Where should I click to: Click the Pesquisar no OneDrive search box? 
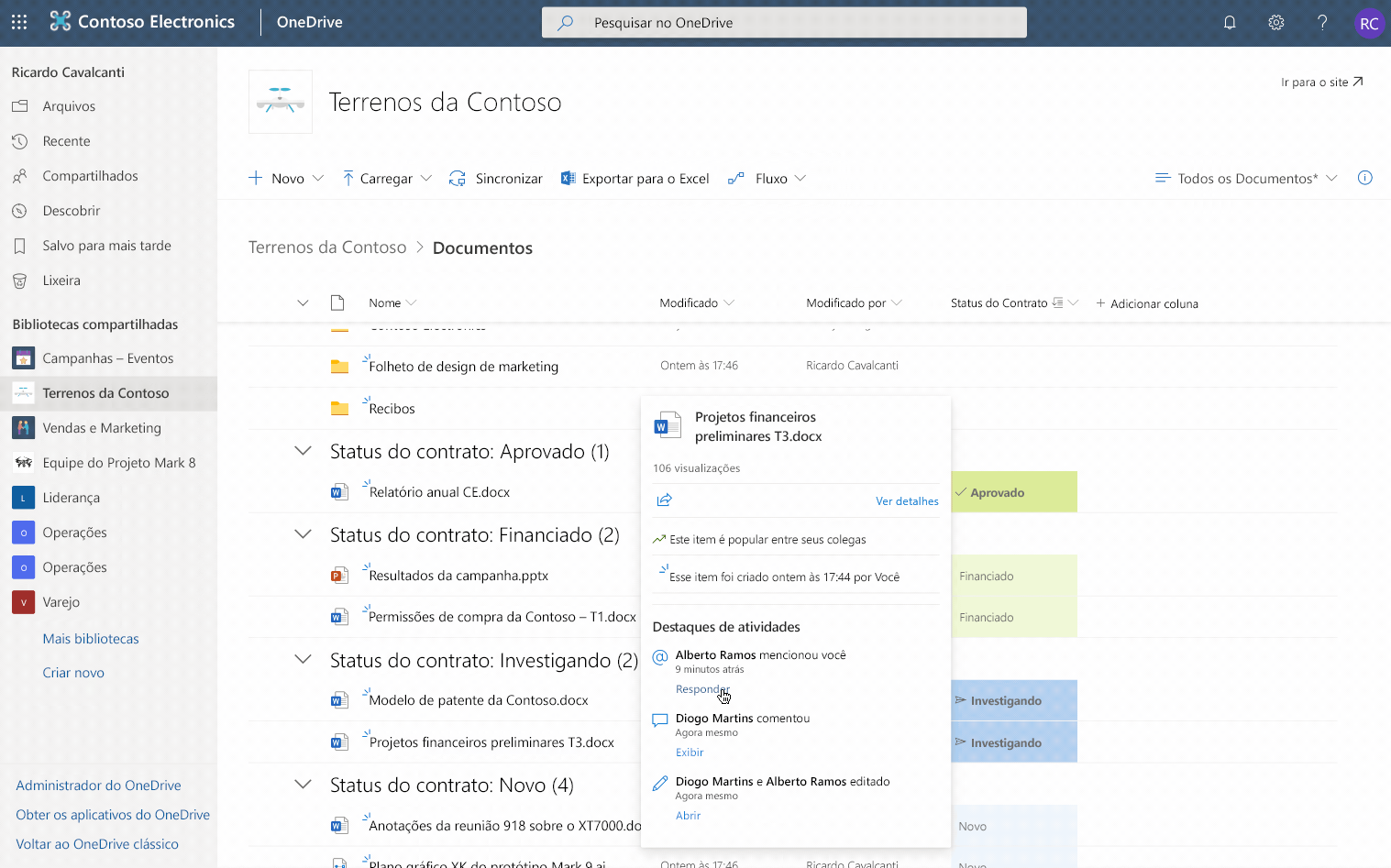(x=784, y=22)
